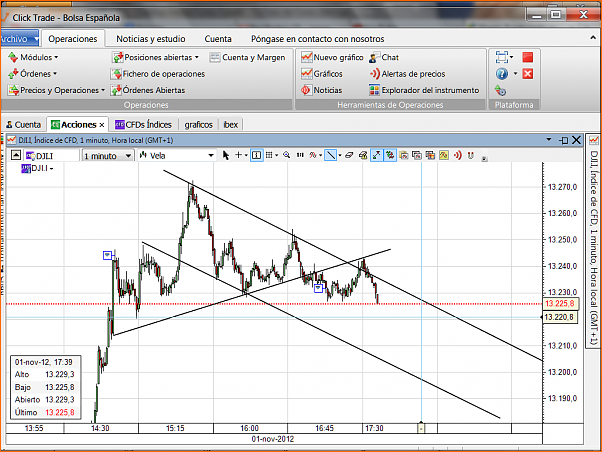Close the Acciones workspace tab
The height and width of the screenshot is (452, 602).
[x=102, y=125]
